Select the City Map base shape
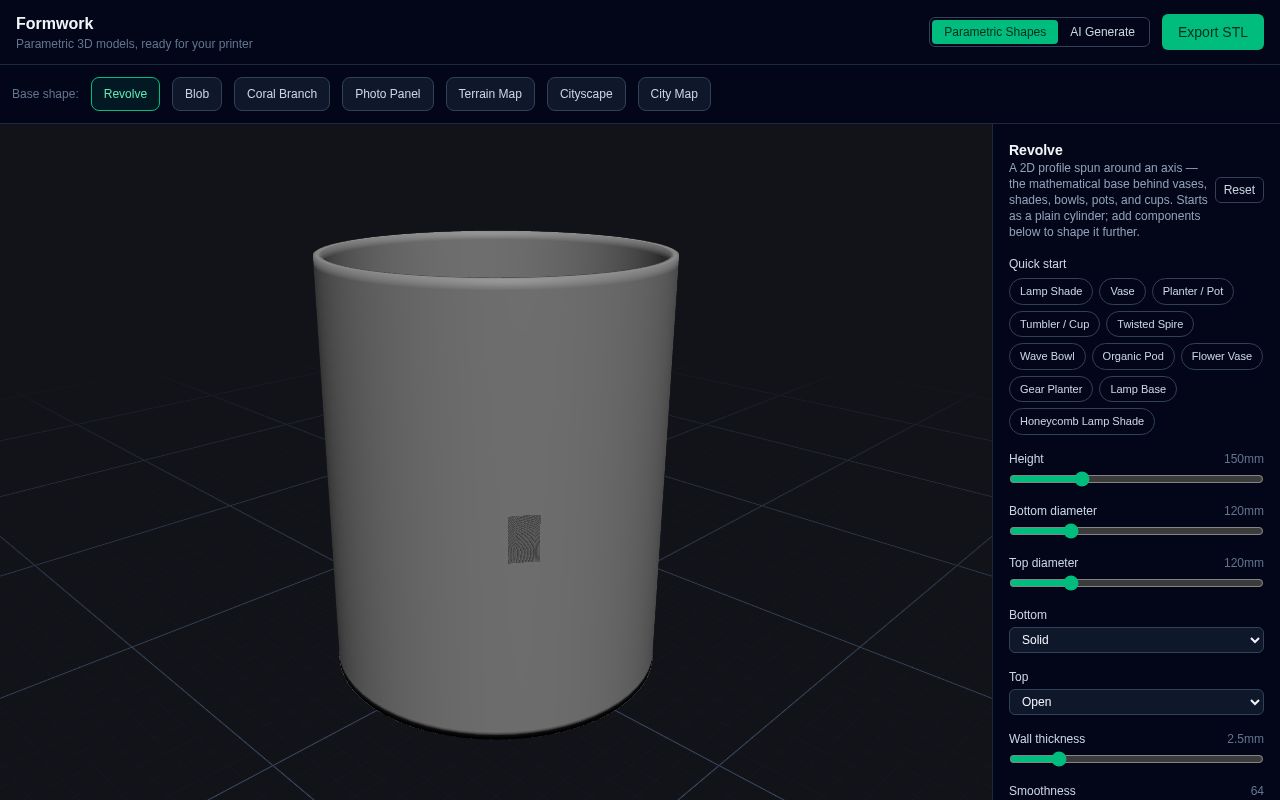The height and width of the screenshot is (800, 1280). point(674,94)
